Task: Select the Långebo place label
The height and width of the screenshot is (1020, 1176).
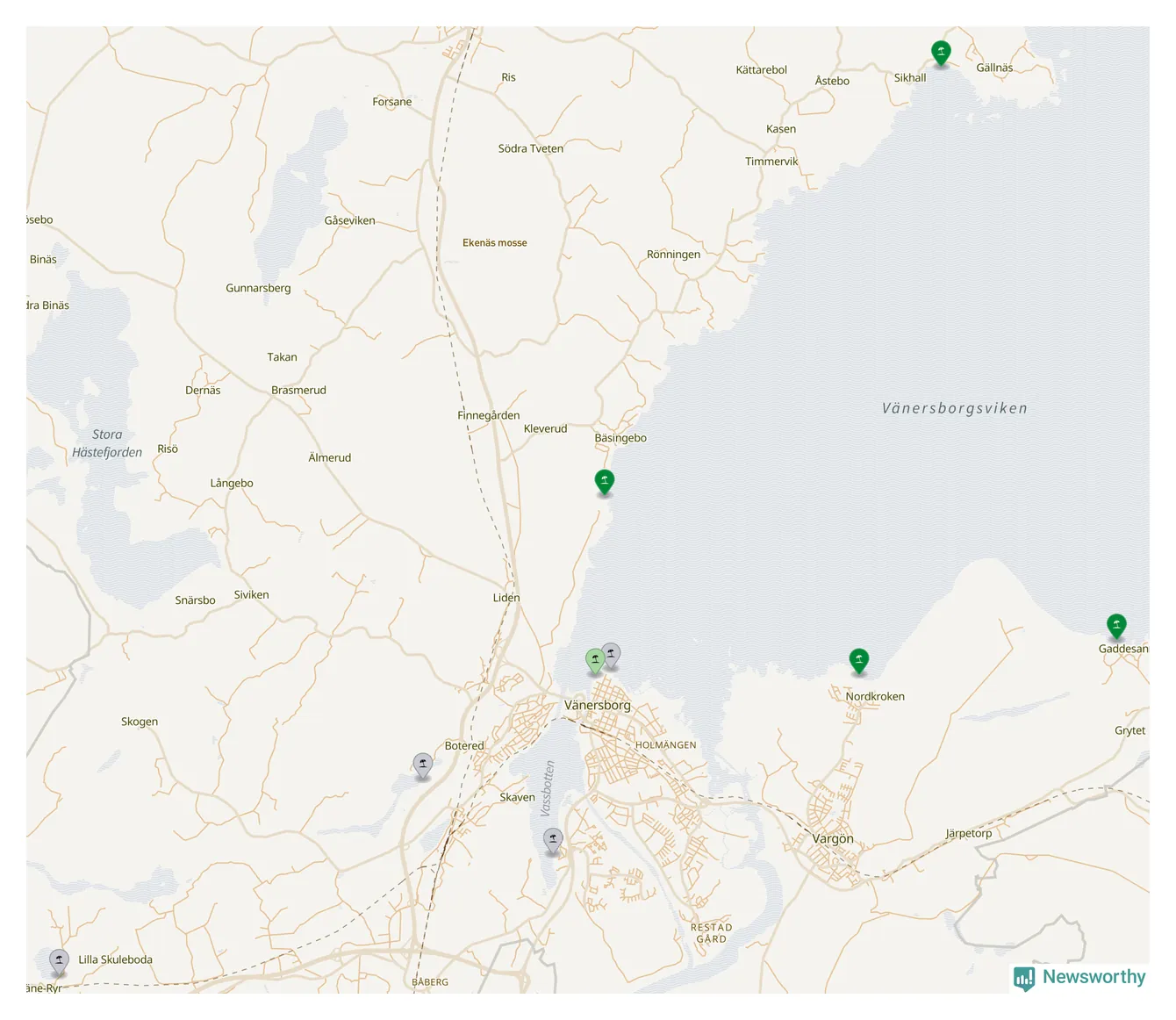Action: click(232, 483)
